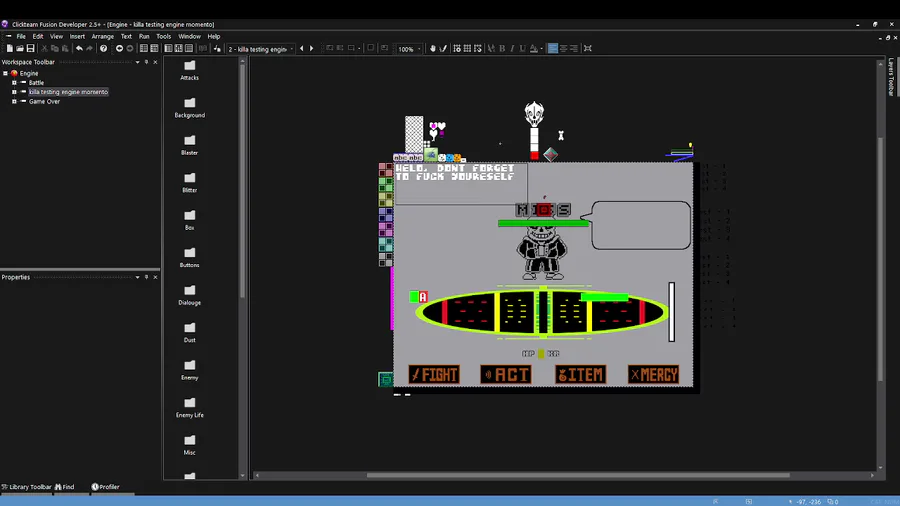Screen dimensions: 900x506
Task: Switch to the Profiler tab
Action: pos(106,487)
